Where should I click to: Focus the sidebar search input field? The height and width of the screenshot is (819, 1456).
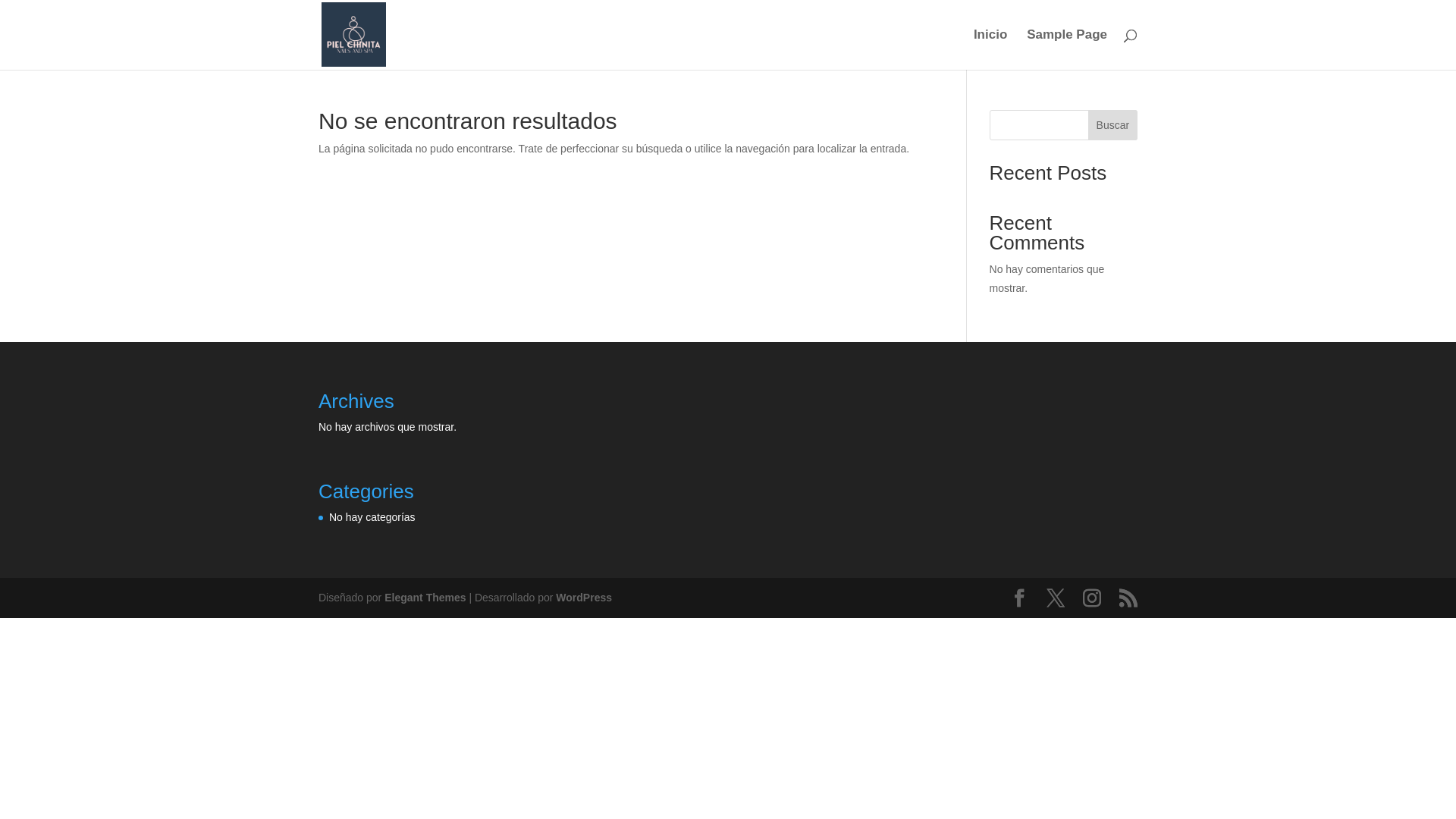click(1039, 125)
